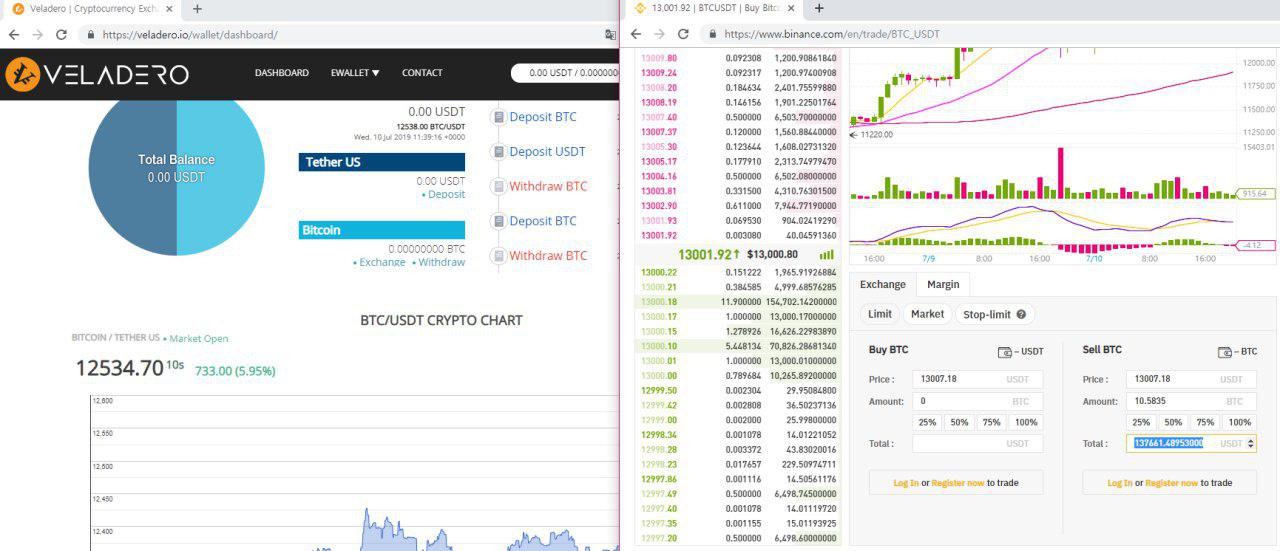This screenshot has height=551, width=1280.
Task: Click the translate icon in Veladero address bar
Action: 610,34
